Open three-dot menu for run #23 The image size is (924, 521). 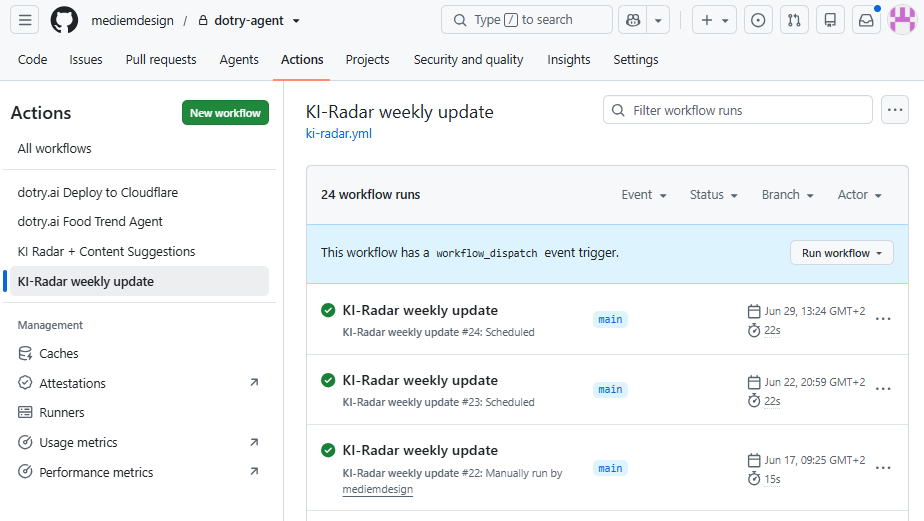tap(883, 389)
